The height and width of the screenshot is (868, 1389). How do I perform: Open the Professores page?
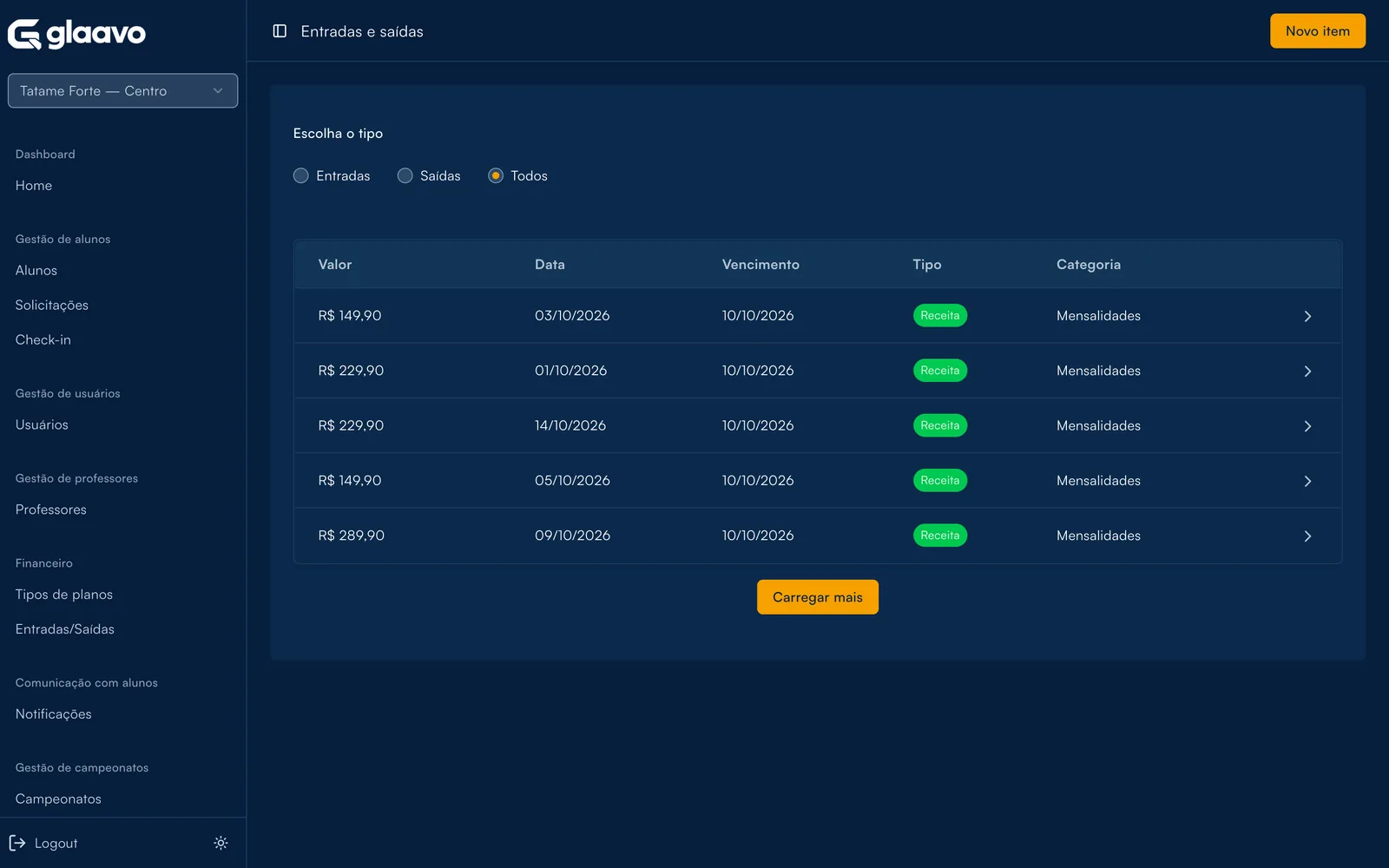tap(51, 510)
